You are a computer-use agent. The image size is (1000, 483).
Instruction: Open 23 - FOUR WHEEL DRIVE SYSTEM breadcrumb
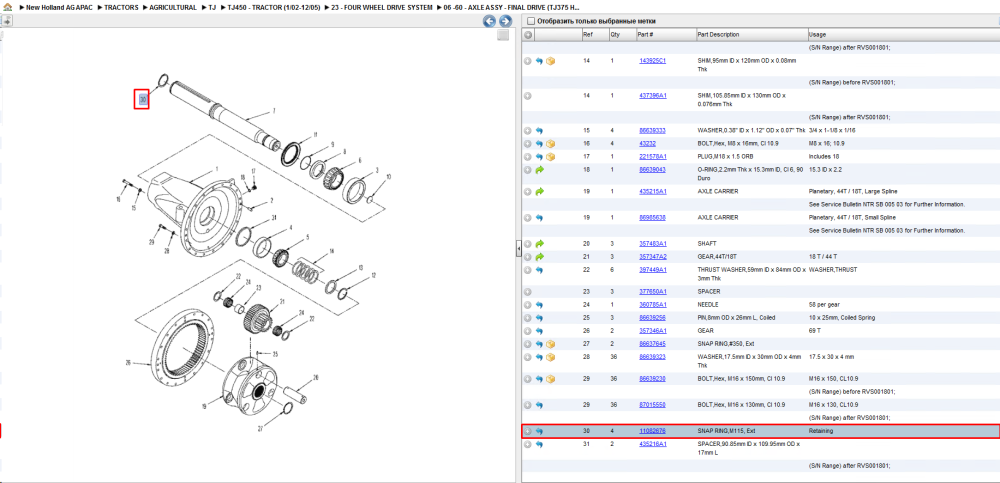click(x=382, y=8)
